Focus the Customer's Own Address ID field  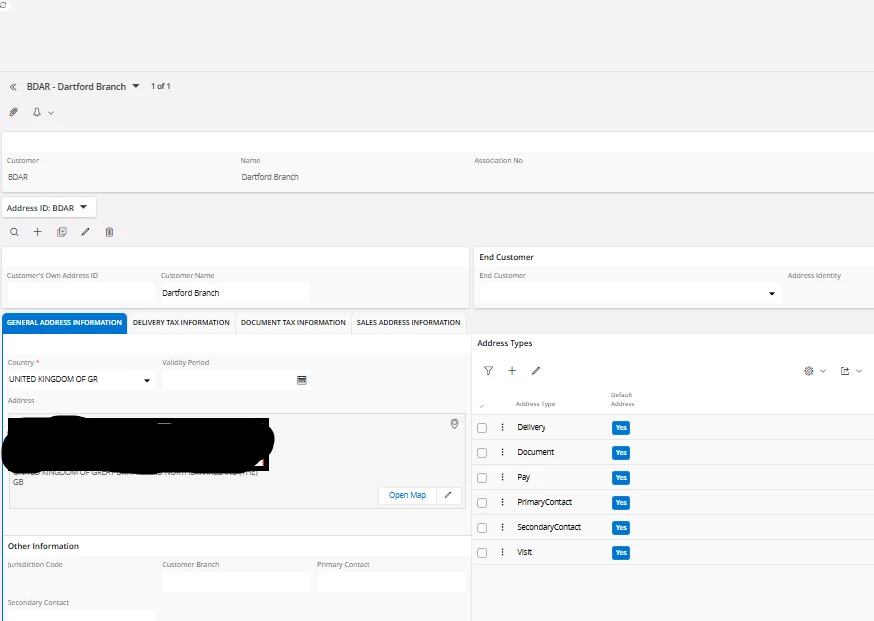81,293
